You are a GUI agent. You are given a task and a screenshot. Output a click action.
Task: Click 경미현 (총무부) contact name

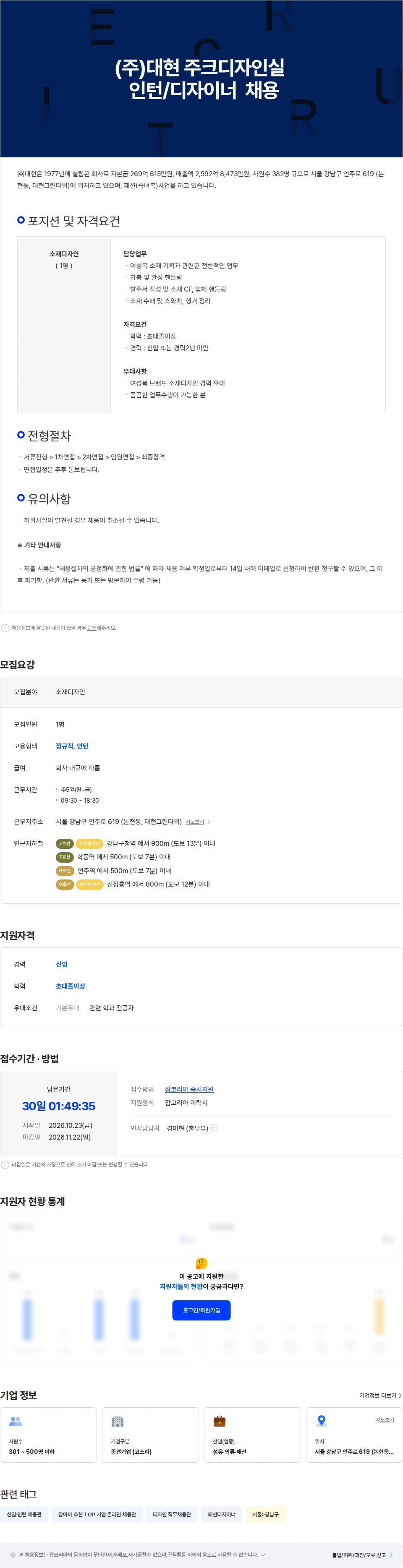coord(188,1128)
